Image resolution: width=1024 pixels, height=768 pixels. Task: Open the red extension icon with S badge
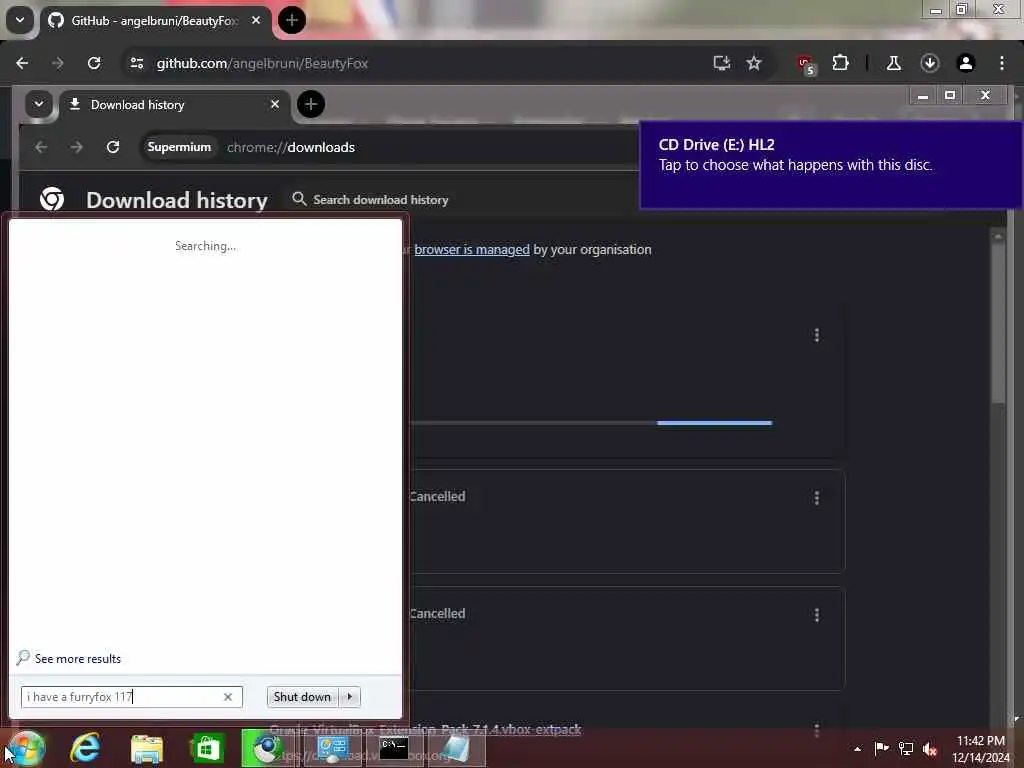(807, 65)
